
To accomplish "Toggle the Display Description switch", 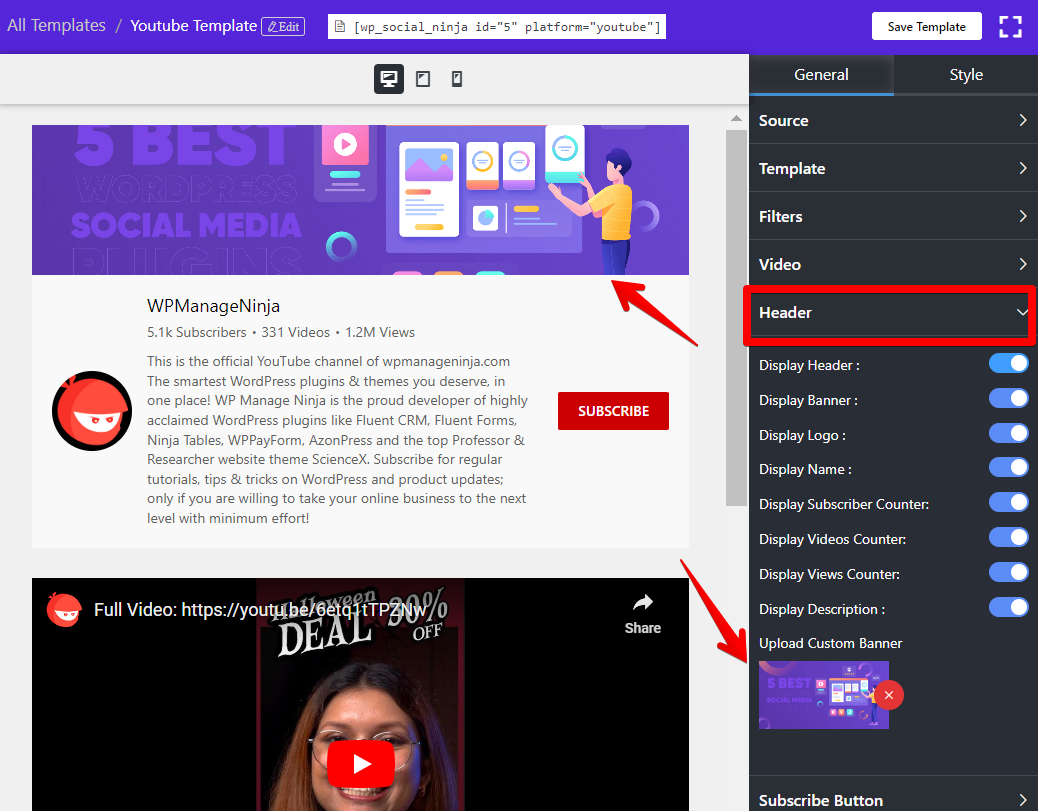I will pos(1008,607).
